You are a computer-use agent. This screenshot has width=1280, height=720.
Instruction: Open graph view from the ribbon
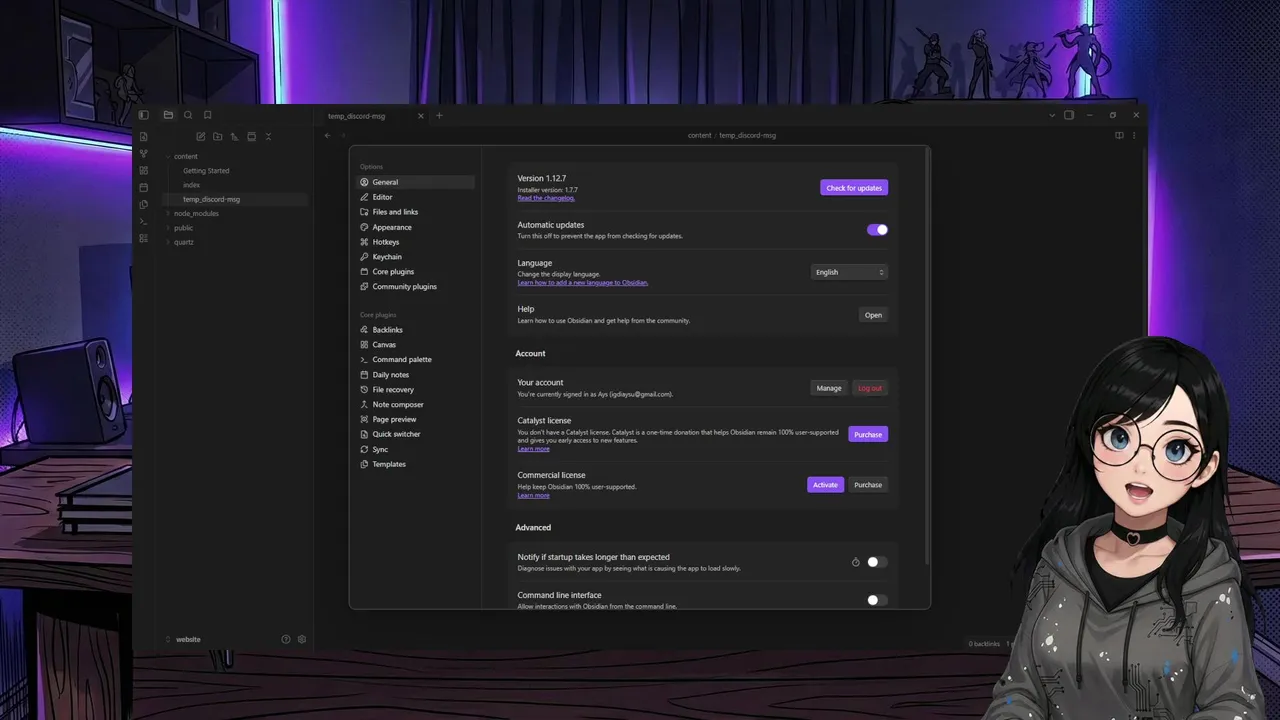pyautogui.click(x=143, y=153)
